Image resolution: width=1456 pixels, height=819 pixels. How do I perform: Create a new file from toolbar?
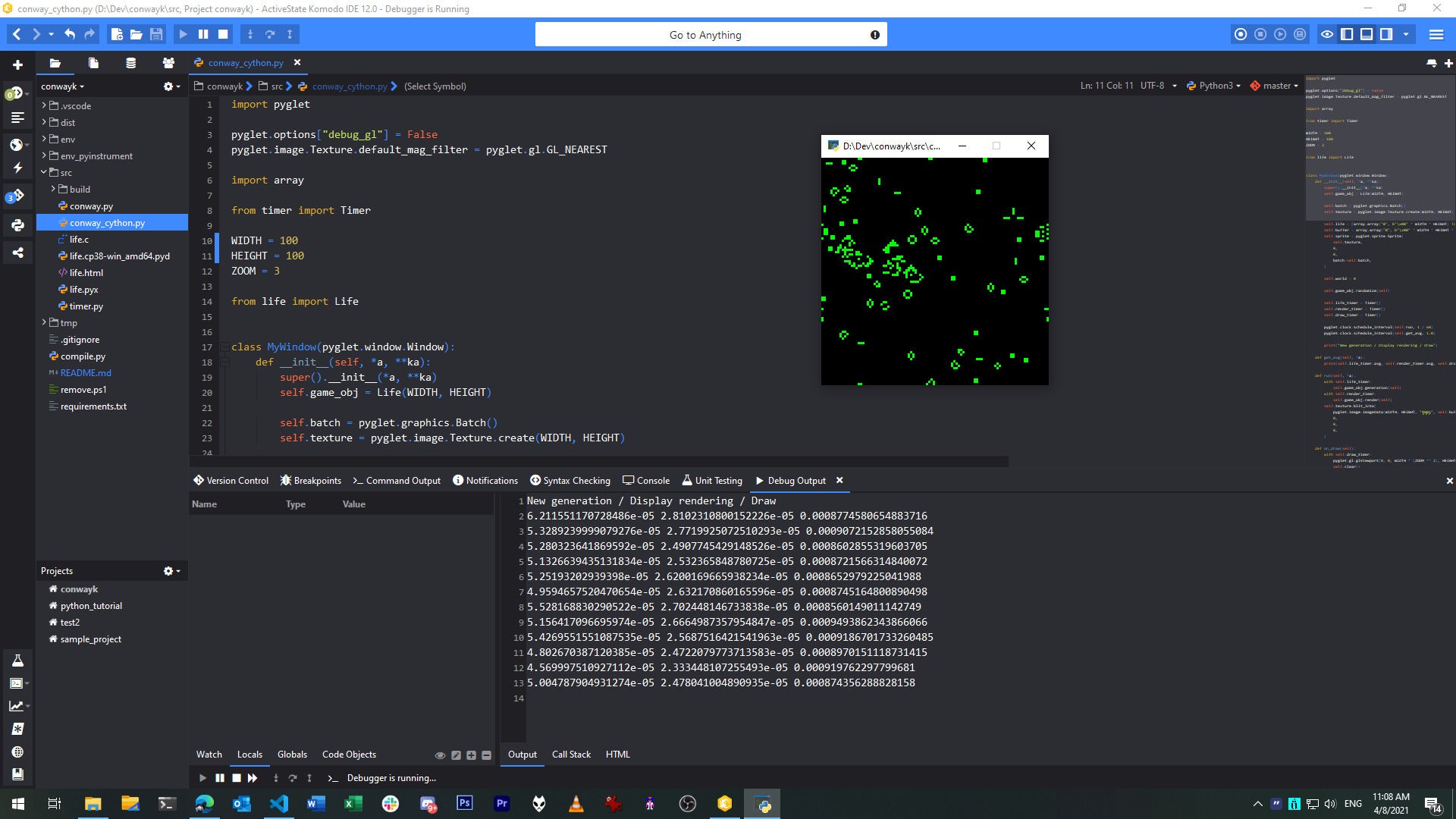(x=117, y=34)
